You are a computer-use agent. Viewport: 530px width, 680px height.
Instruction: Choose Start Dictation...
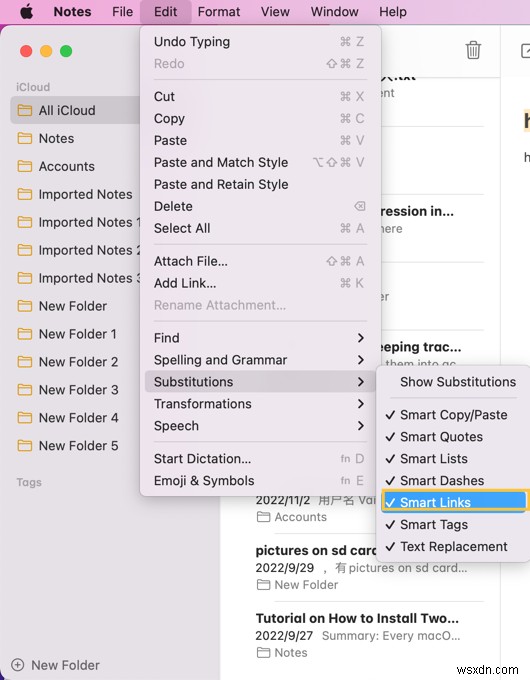click(260, 459)
